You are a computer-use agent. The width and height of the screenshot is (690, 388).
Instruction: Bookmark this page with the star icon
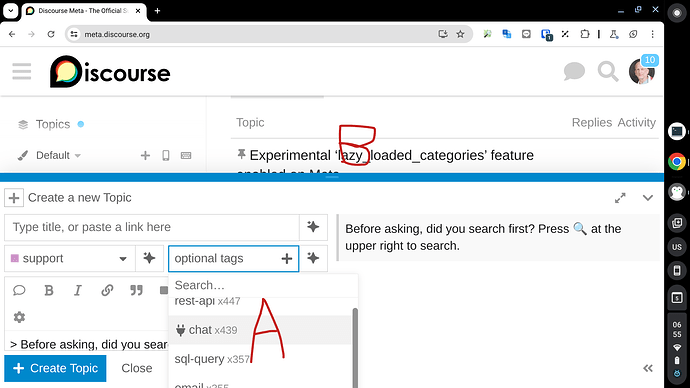tap(460, 34)
